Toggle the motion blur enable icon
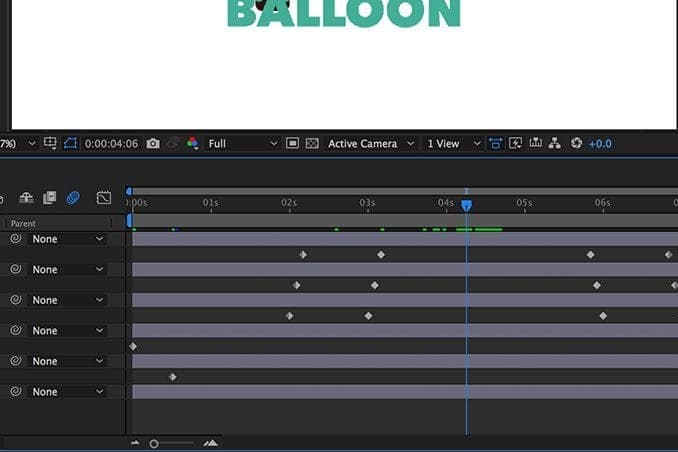The height and width of the screenshot is (452, 678). (x=73, y=198)
